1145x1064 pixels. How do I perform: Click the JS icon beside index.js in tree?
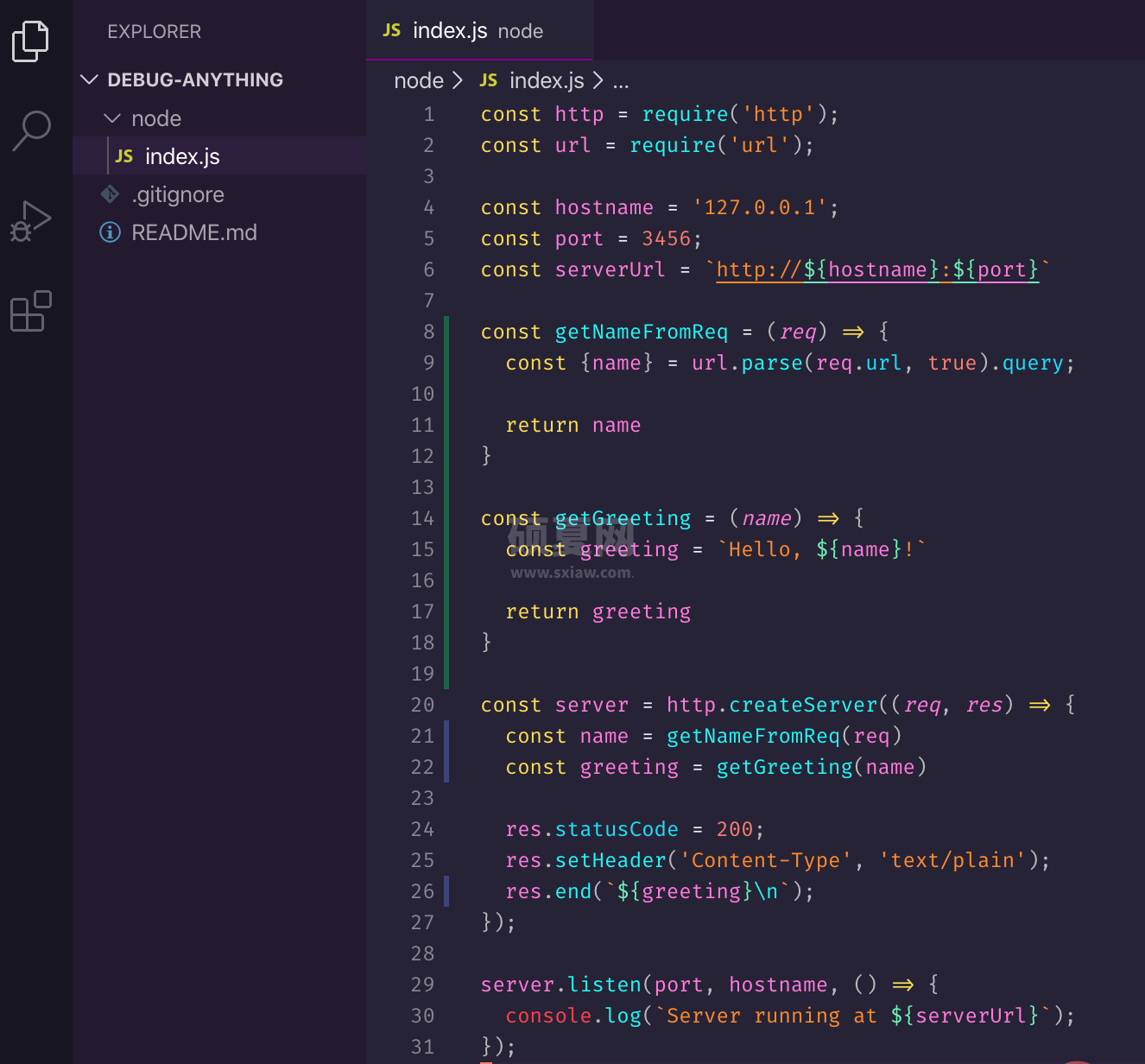pyautogui.click(x=124, y=156)
